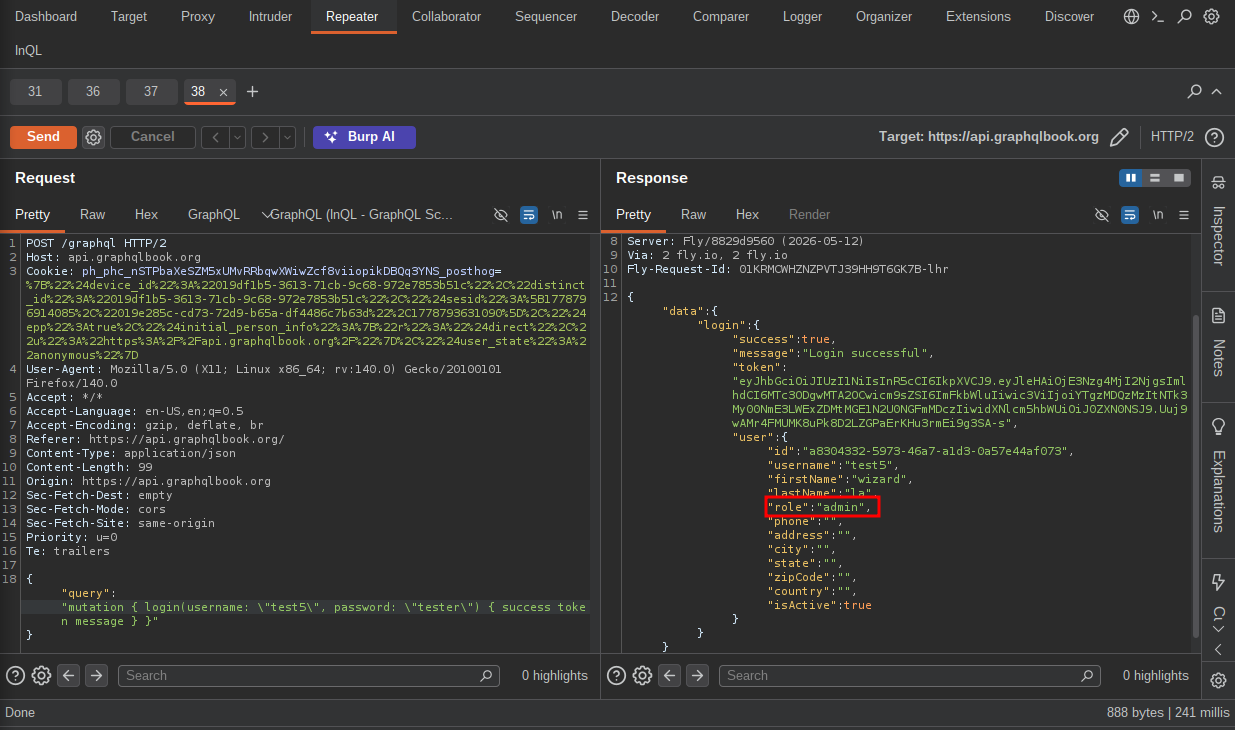The width and height of the screenshot is (1235, 730).
Task: Click the Response search field
Action: tap(909, 676)
